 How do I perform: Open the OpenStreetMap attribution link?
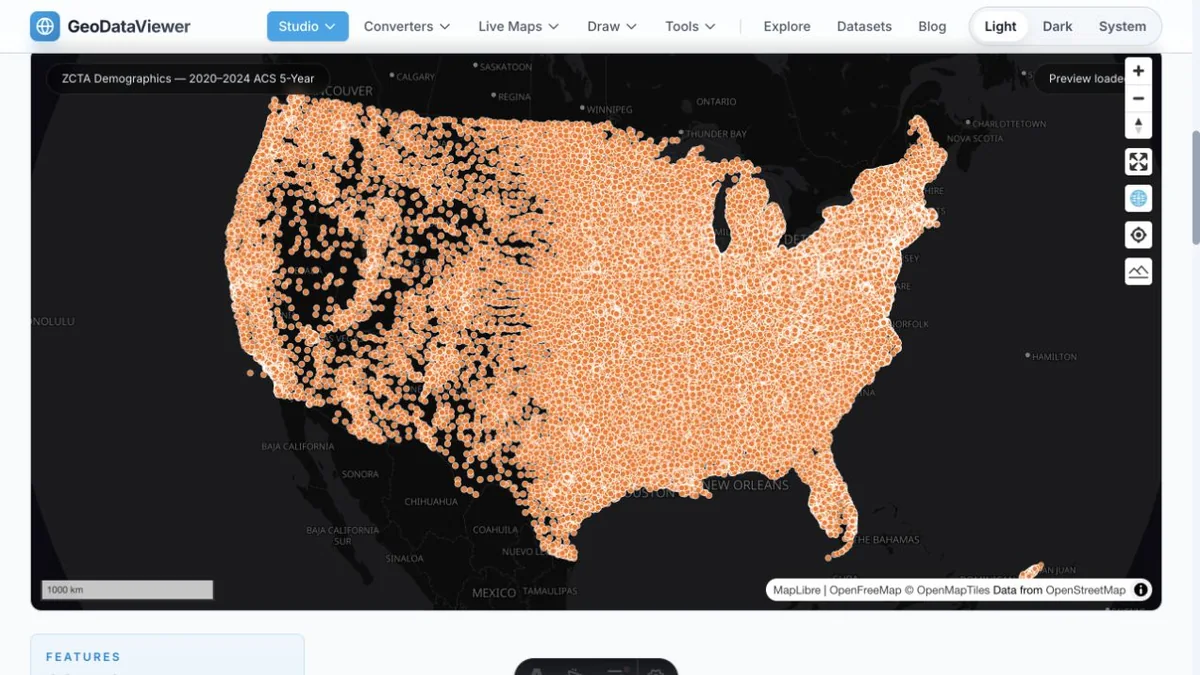click(x=1086, y=590)
